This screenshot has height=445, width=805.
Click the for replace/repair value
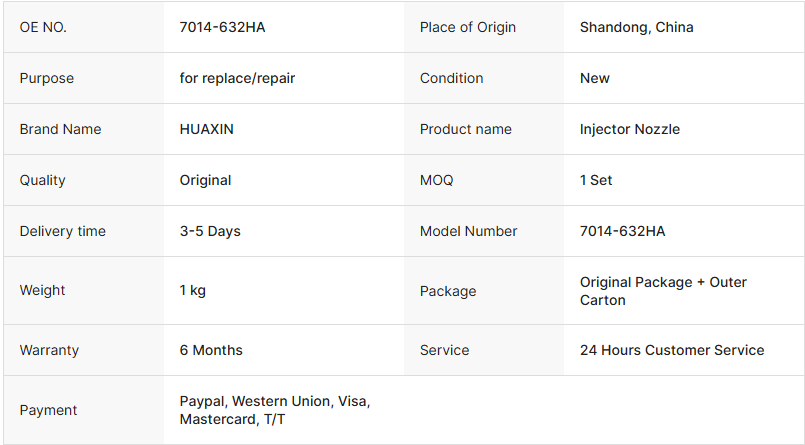pyautogui.click(x=237, y=78)
